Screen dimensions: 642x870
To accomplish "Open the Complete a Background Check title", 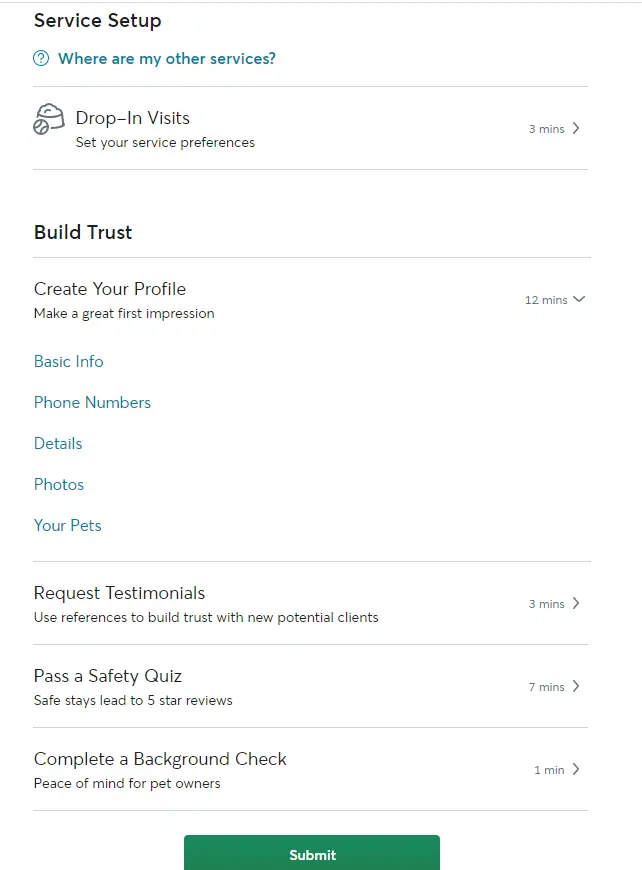I will pos(160,758).
